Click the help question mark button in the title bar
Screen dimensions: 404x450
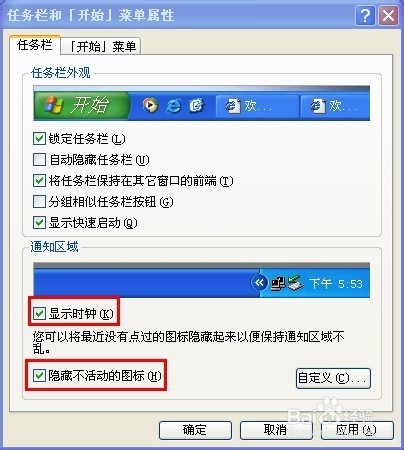[365, 15]
